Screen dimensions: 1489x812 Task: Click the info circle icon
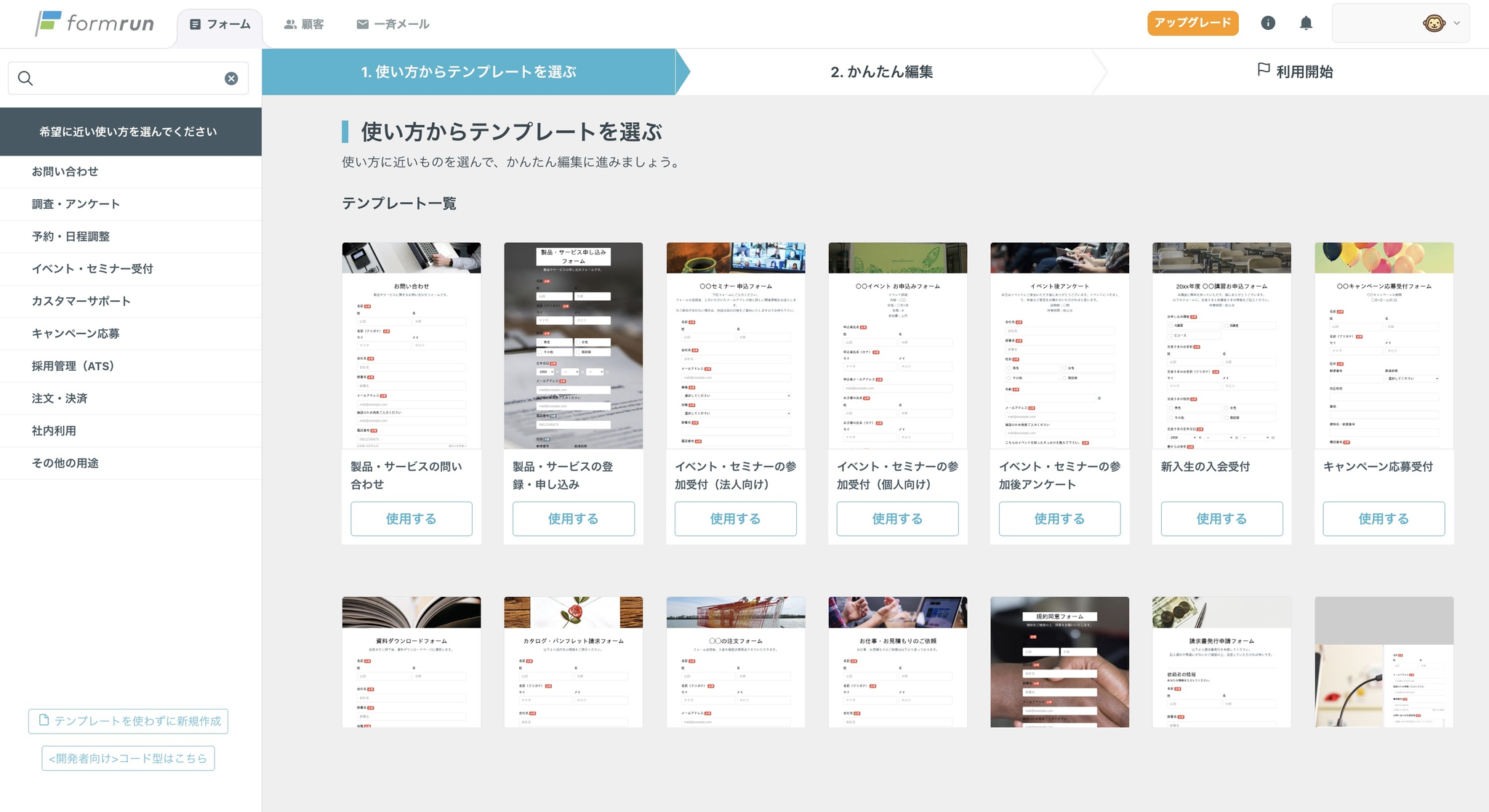[x=1268, y=23]
